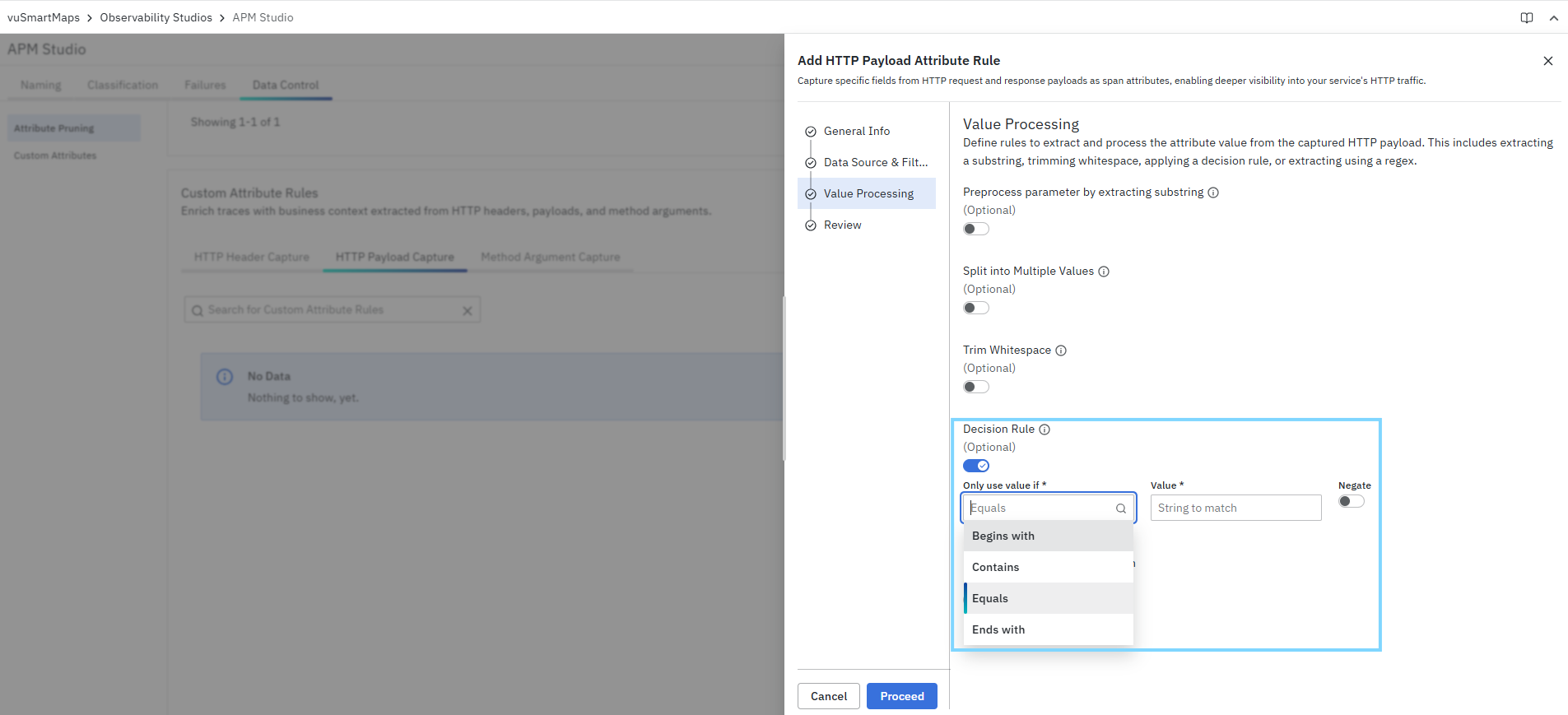Open the HTTP Header Capture tab
This screenshot has width=1568, height=715.
click(252, 257)
